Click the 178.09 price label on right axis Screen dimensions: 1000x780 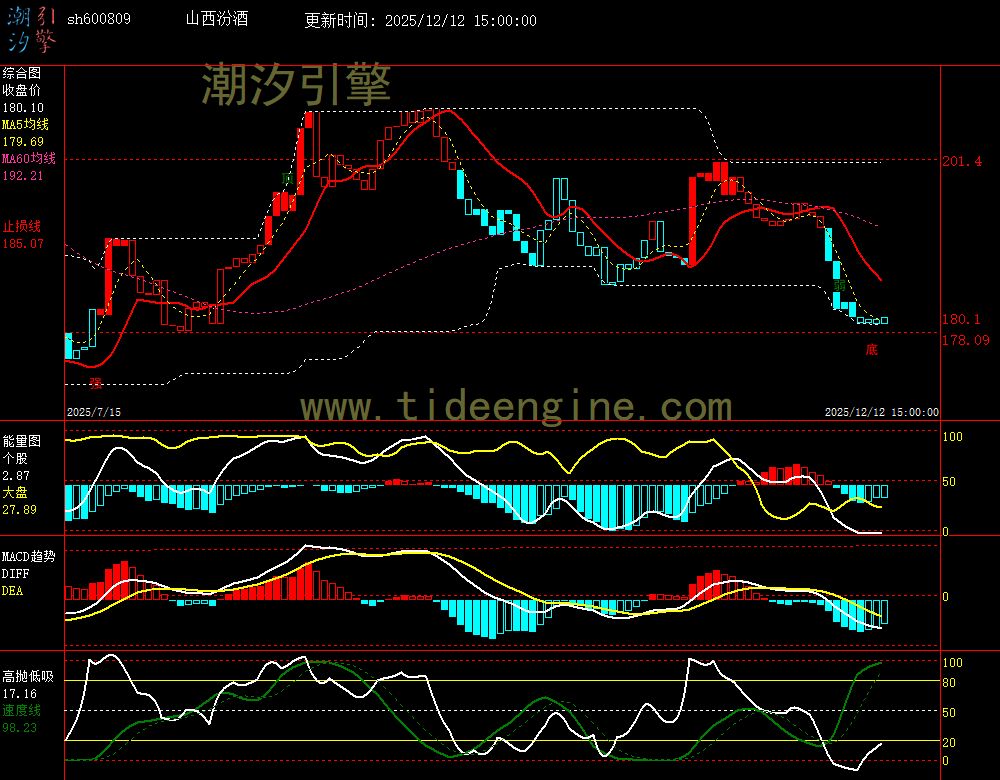pyautogui.click(x=967, y=340)
